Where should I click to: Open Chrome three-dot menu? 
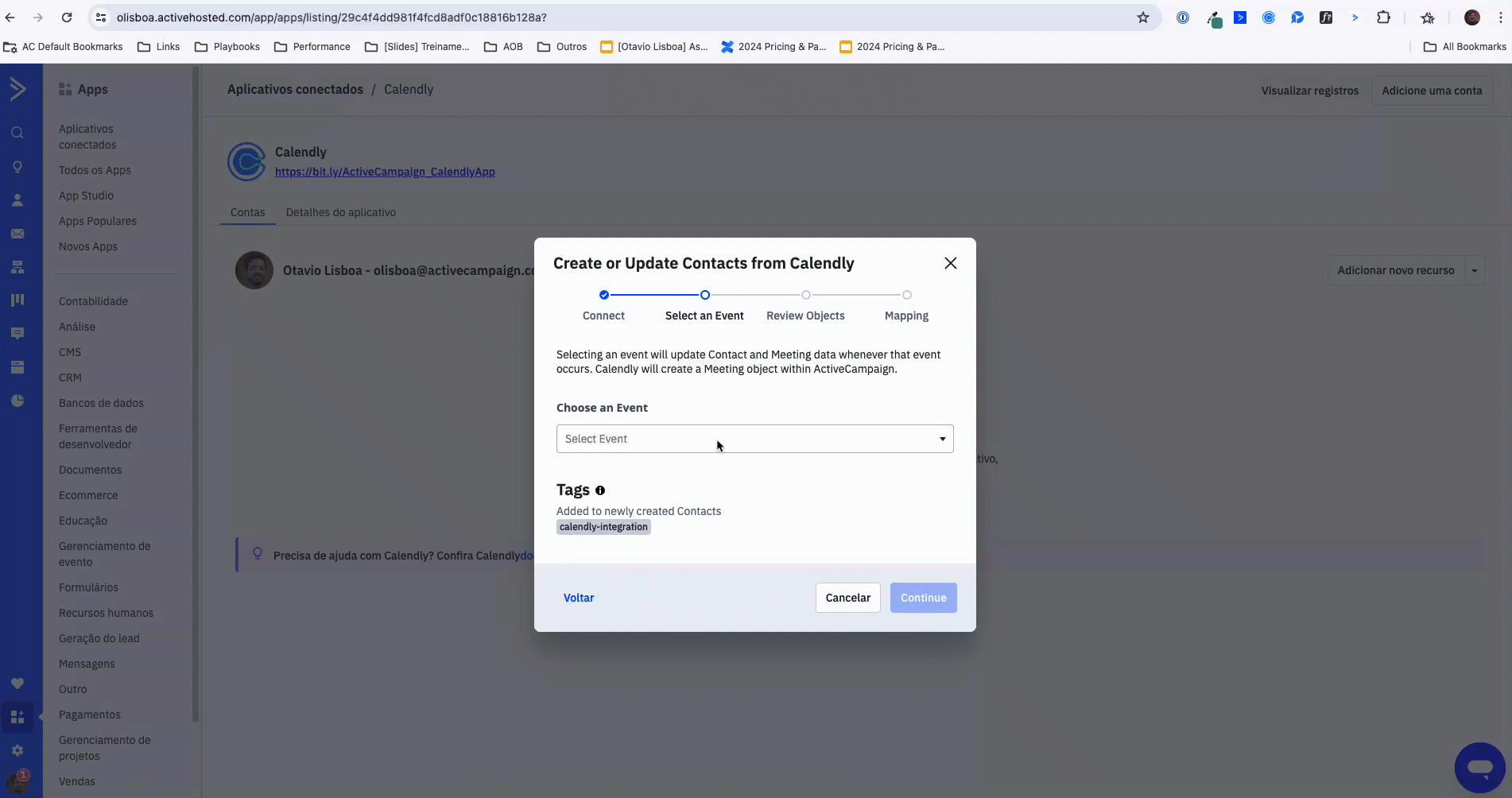pos(1501,17)
